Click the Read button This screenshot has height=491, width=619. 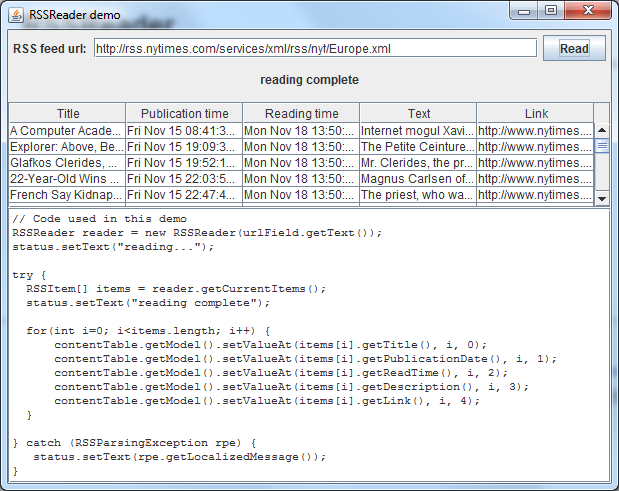pos(574,48)
